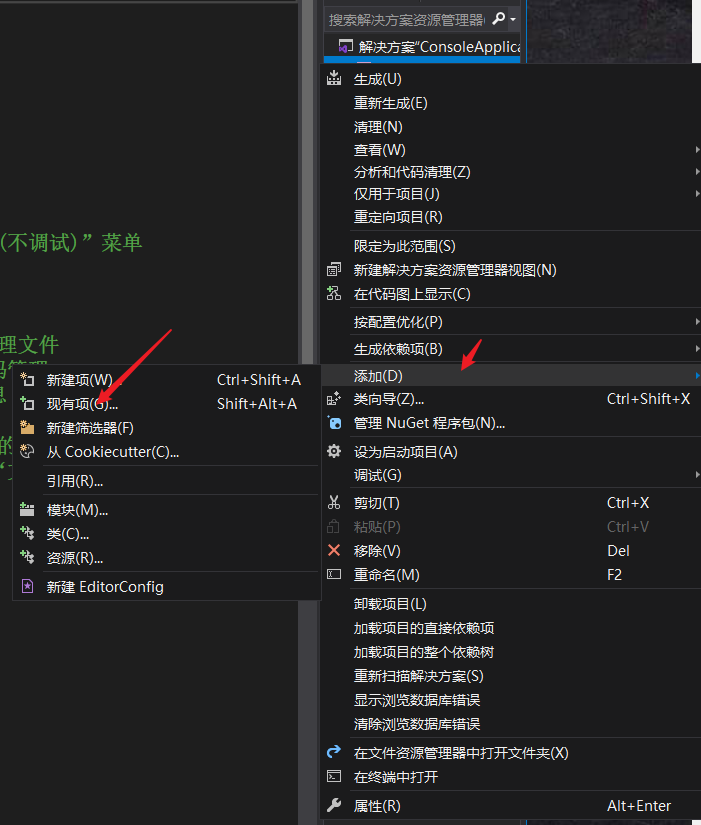Select 加载项目的直接依赖项

pyautogui.click(x=424, y=628)
